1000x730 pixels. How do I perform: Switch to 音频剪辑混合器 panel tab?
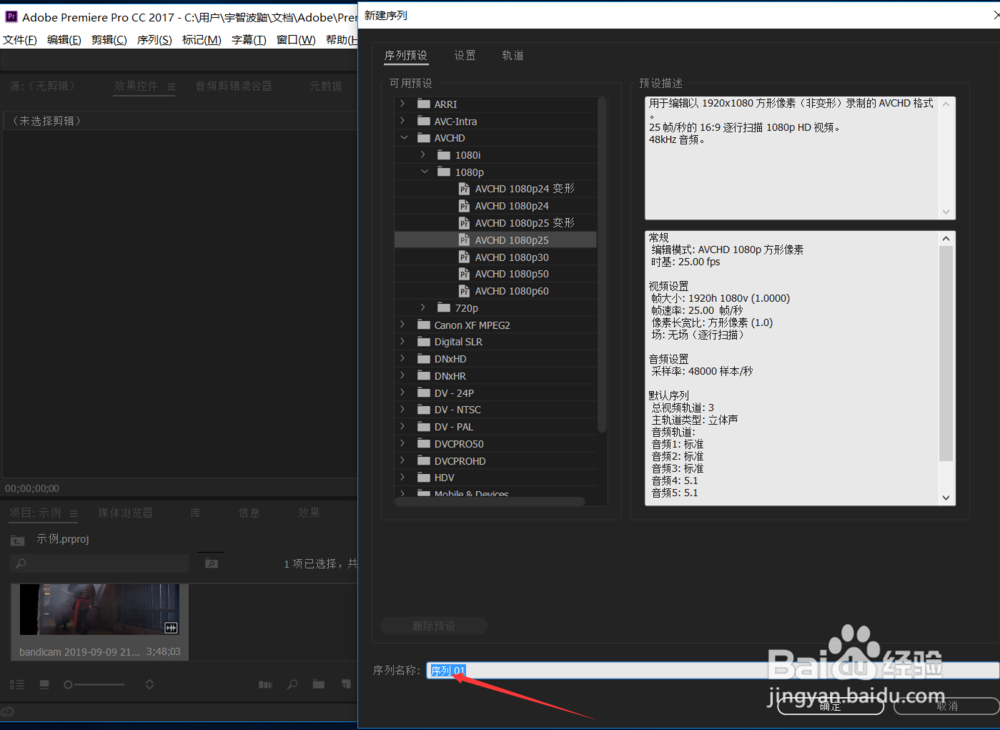tap(234, 86)
